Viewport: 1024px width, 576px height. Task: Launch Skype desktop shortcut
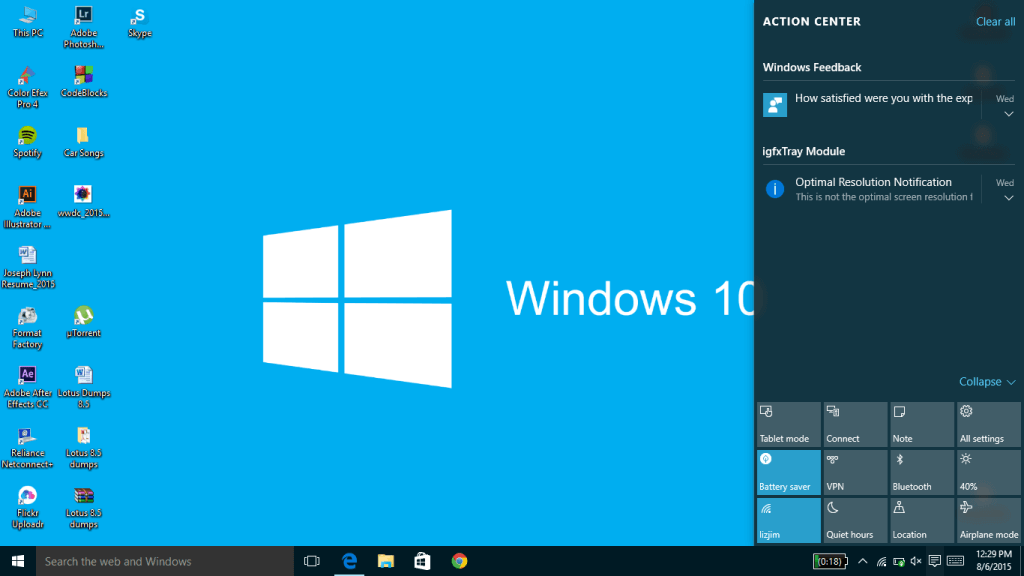point(139,22)
